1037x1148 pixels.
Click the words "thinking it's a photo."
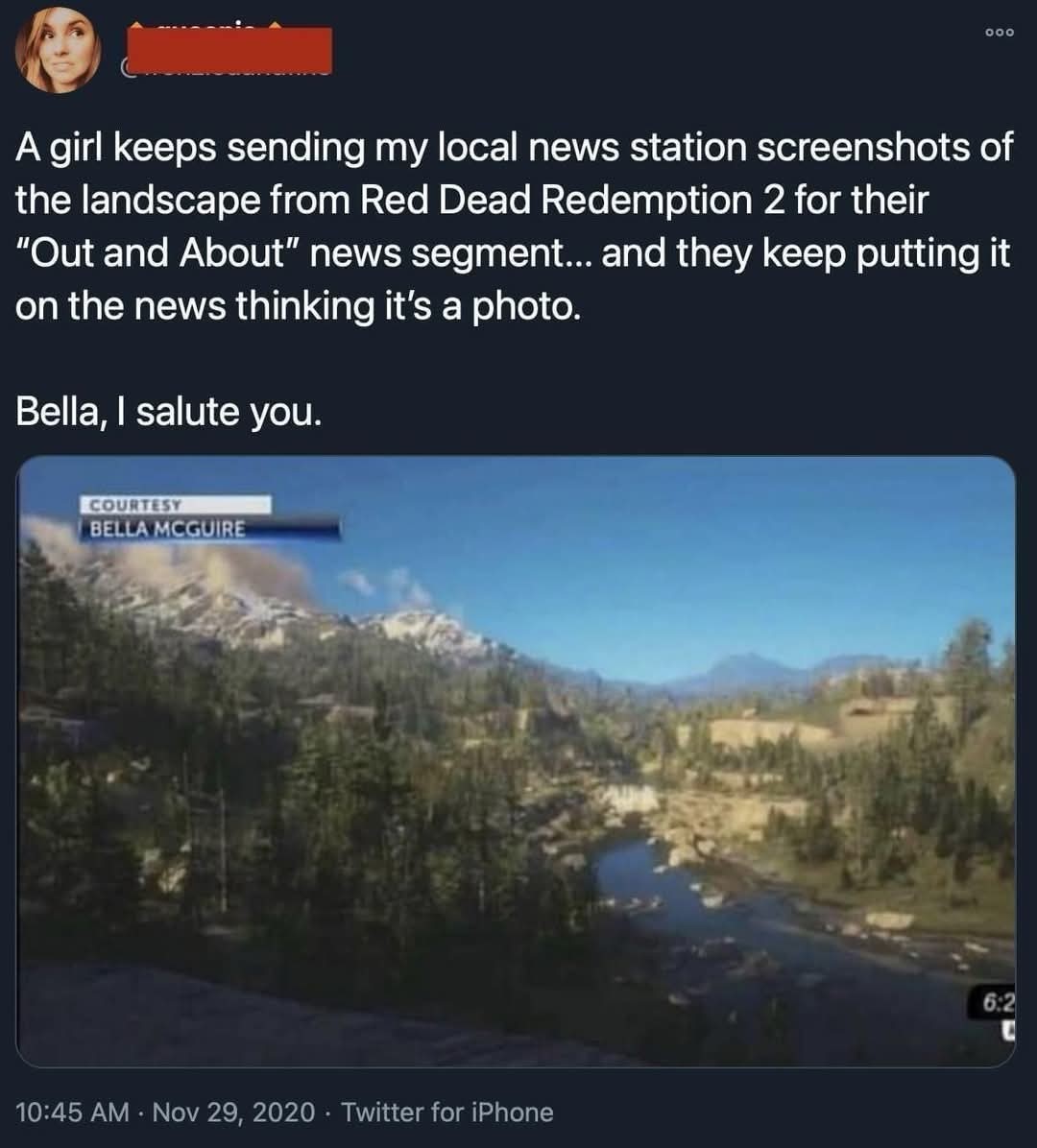point(408,306)
